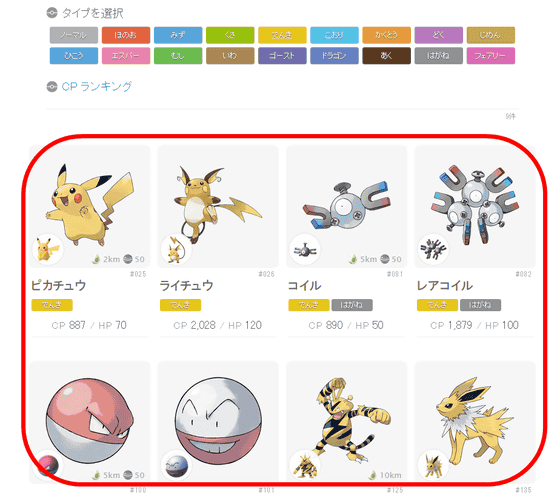This screenshot has width=560, height=495.
Task: Filter by ドラゴン type
Action: tap(334, 56)
